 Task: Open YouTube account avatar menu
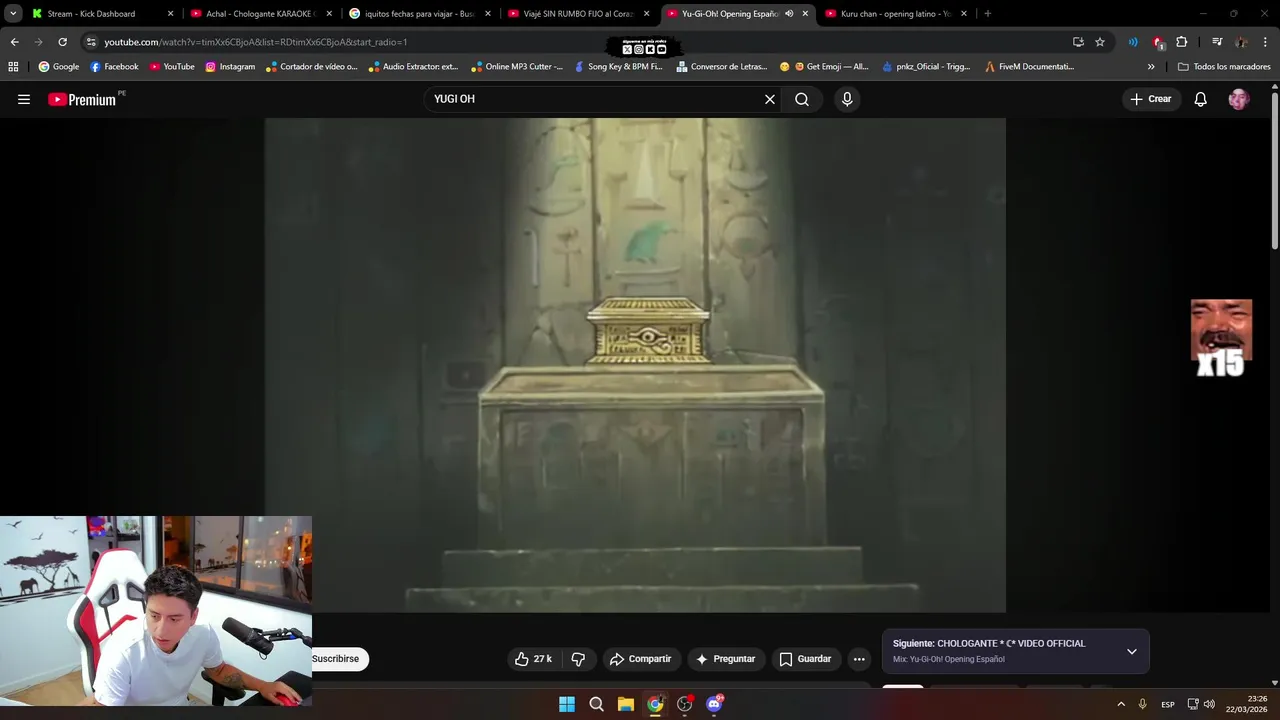[x=1239, y=99]
